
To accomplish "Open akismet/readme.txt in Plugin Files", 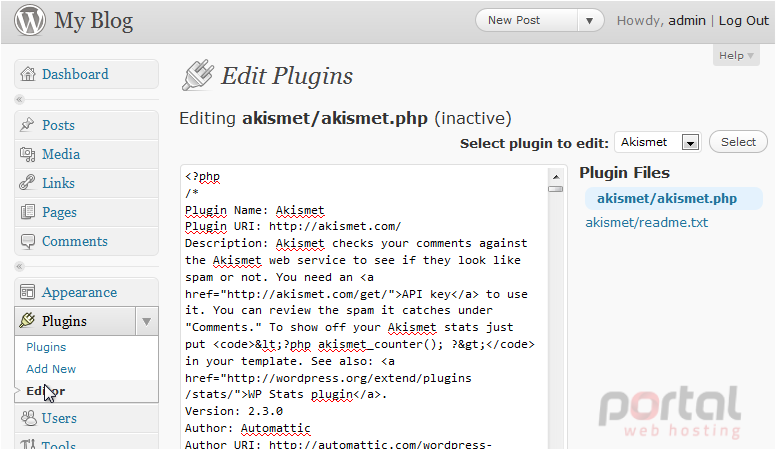I will pyautogui.click(x=646, y=223).
